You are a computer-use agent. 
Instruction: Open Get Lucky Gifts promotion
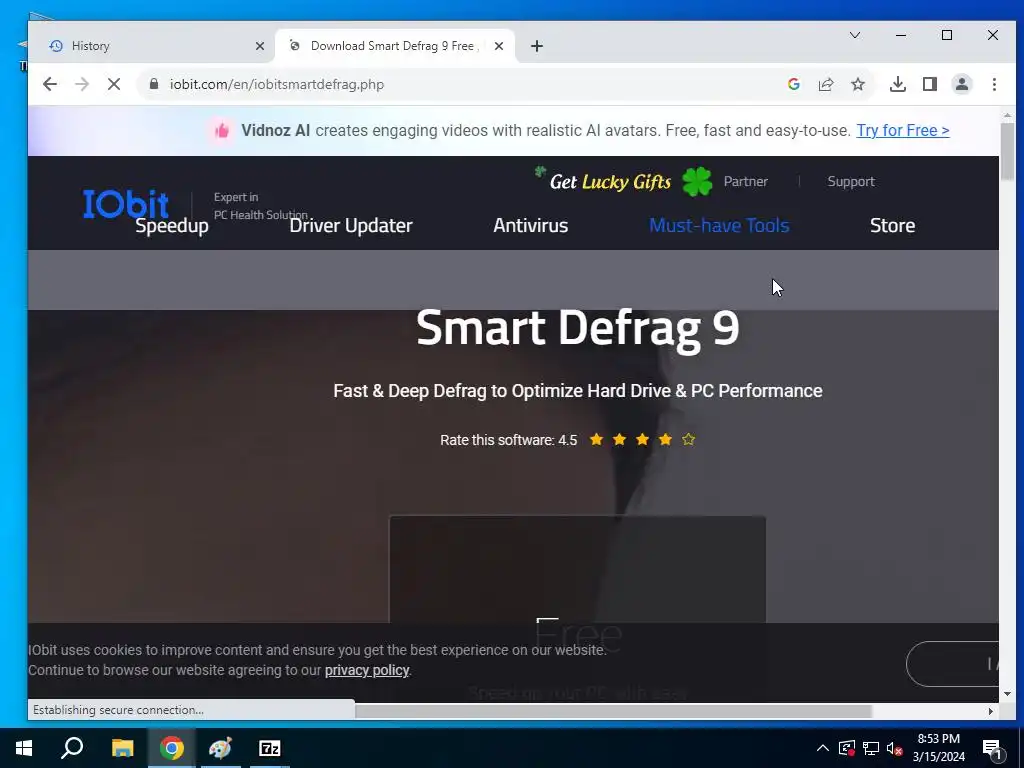pos(610,182)
